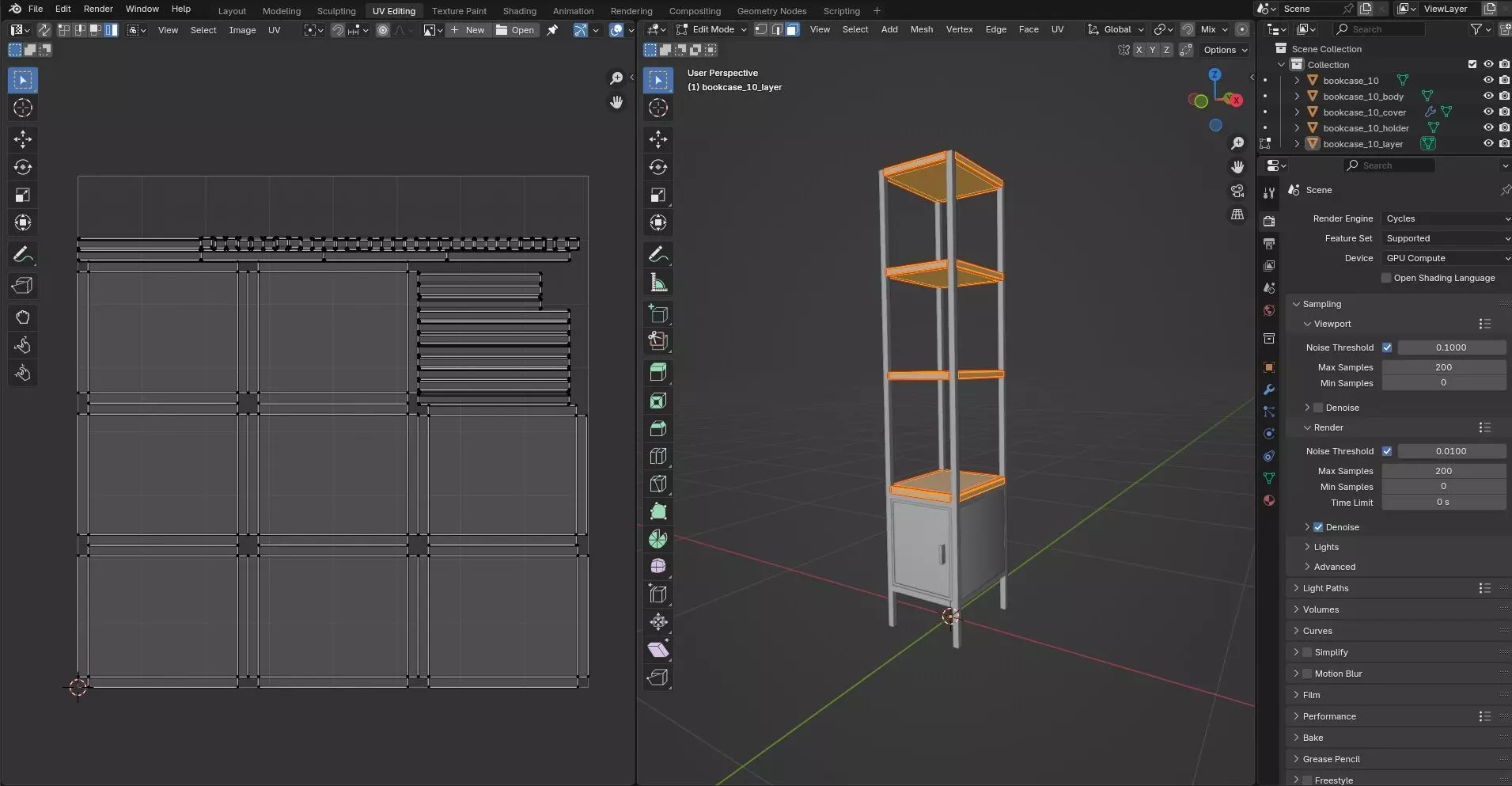
Task: Switch perspective/orthographic view in viewport
Action: click(1237, 215)
